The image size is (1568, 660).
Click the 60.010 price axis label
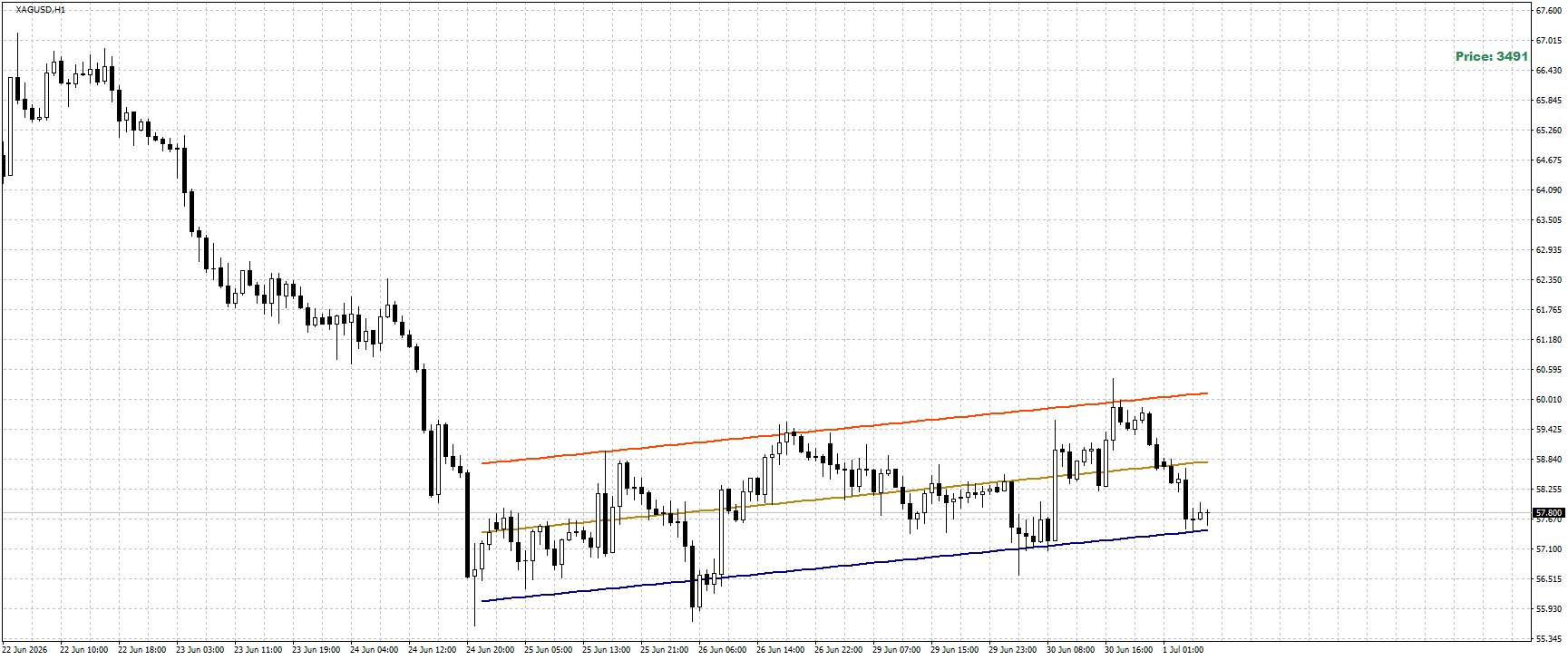(x=1549, y=399)
